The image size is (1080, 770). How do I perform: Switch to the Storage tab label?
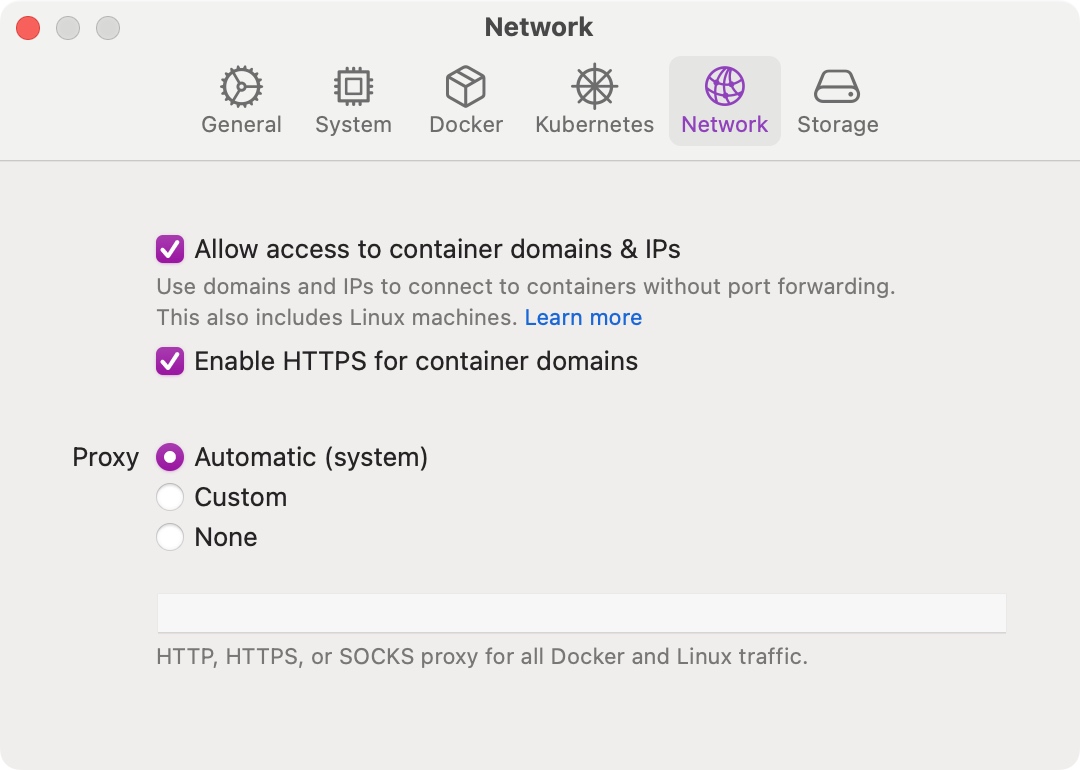coord(837,125)
